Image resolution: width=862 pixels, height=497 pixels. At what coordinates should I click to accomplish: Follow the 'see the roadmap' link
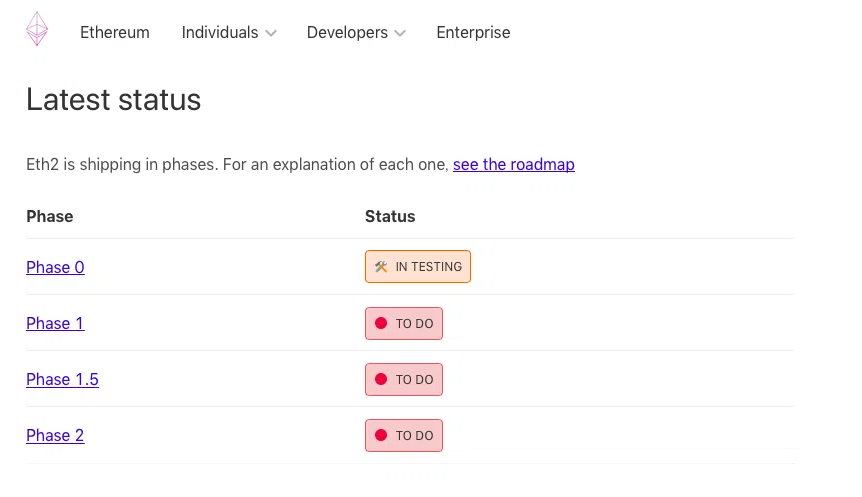click(513, 164)
